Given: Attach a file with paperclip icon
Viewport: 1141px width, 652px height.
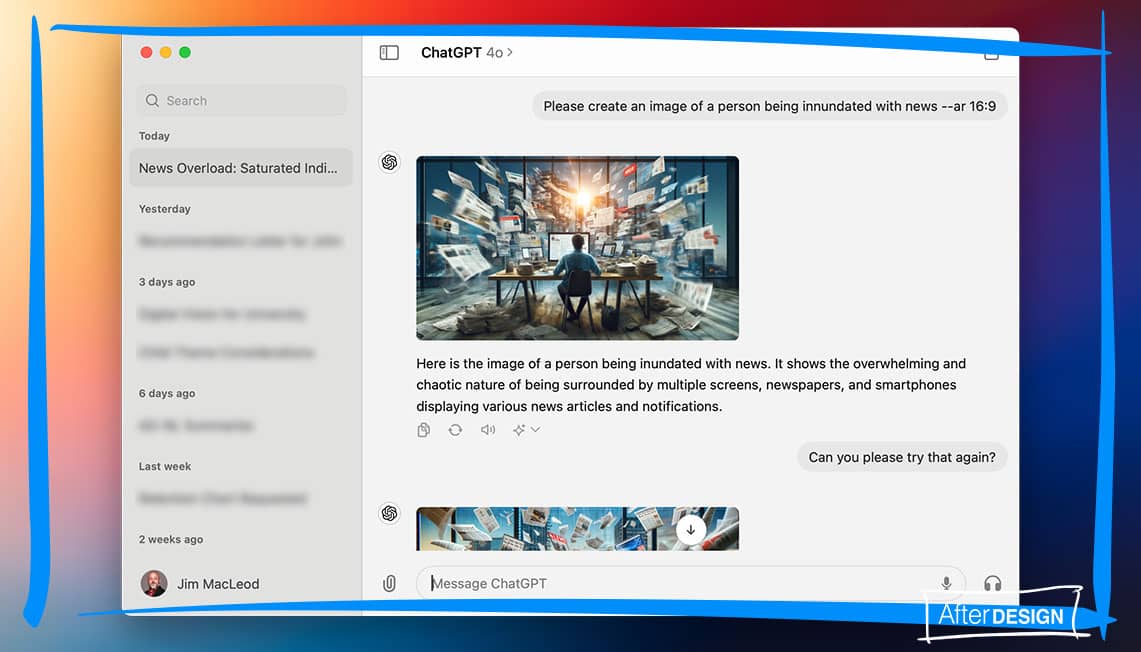Looking at the screenshot, I should coord(390,583).
